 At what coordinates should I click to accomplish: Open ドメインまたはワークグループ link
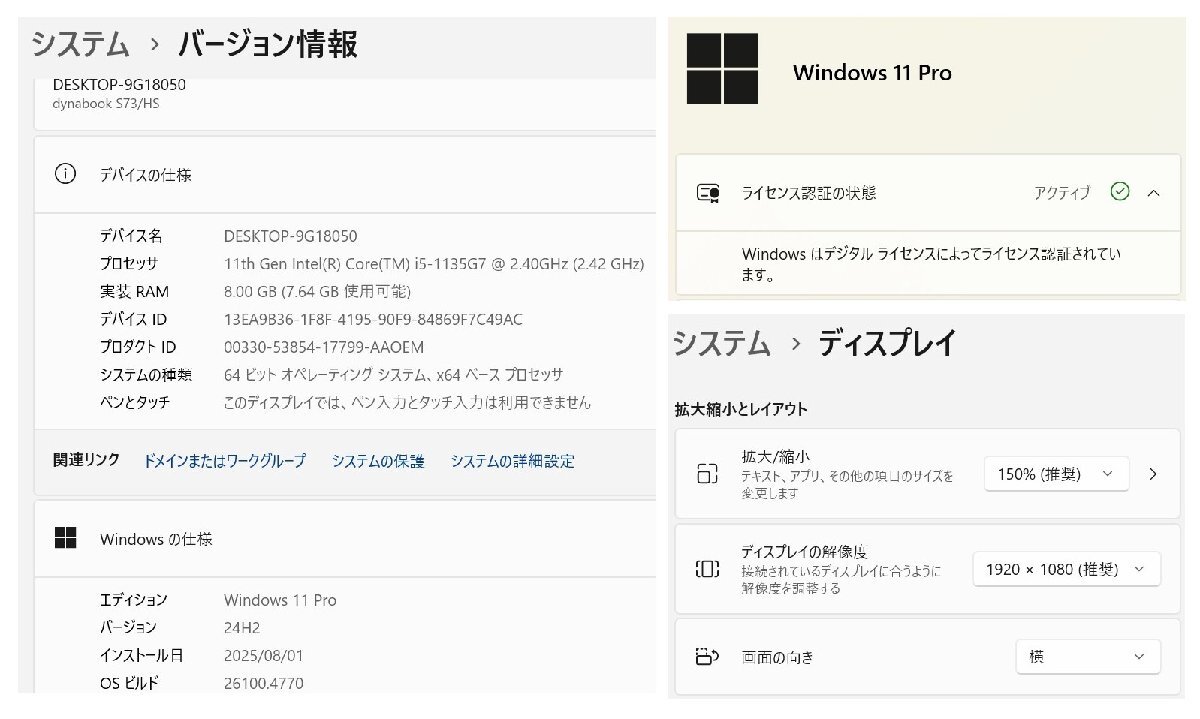(224, 461)
